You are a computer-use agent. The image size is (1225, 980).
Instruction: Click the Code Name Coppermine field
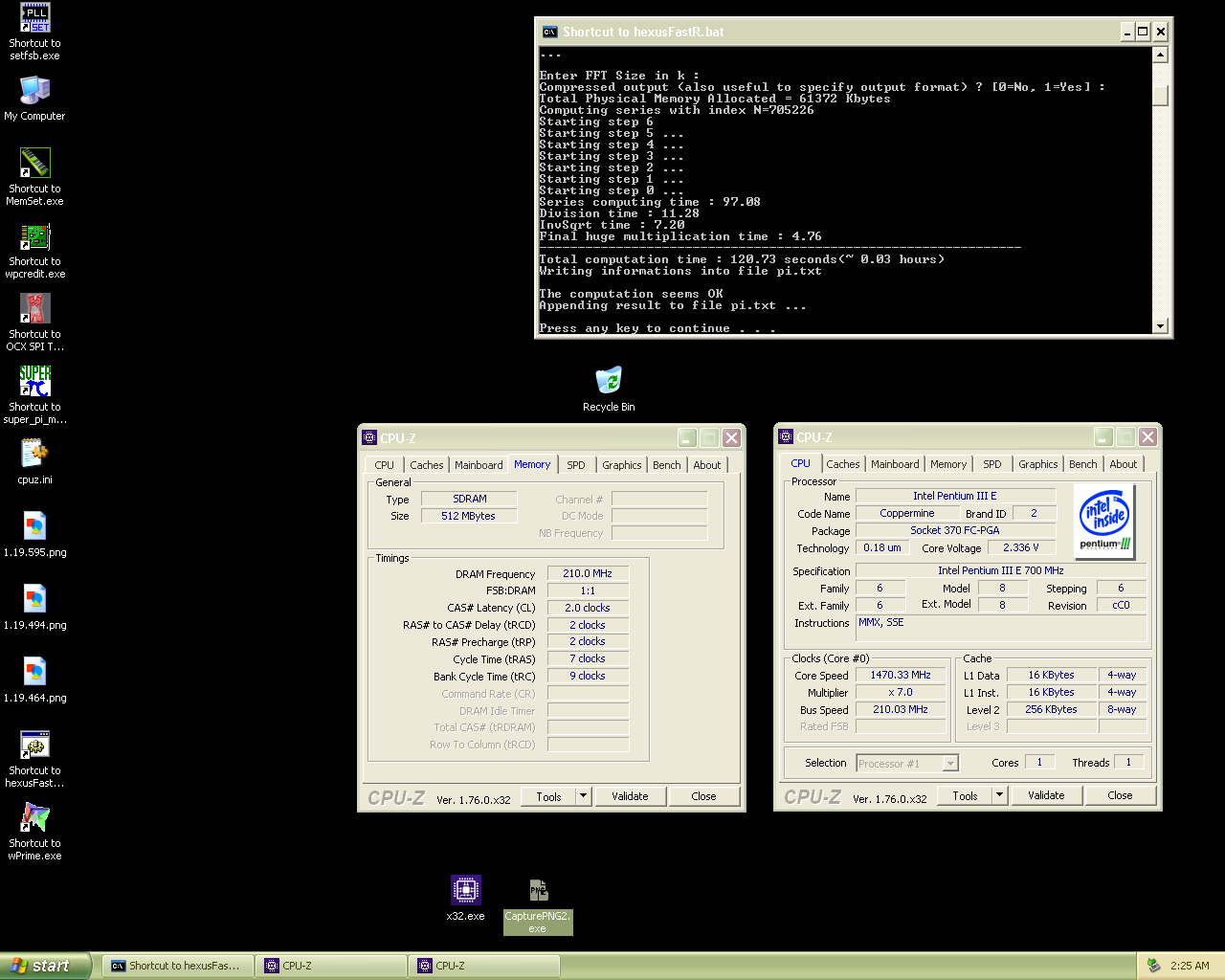pyautogui.click(x=907, y=513)
